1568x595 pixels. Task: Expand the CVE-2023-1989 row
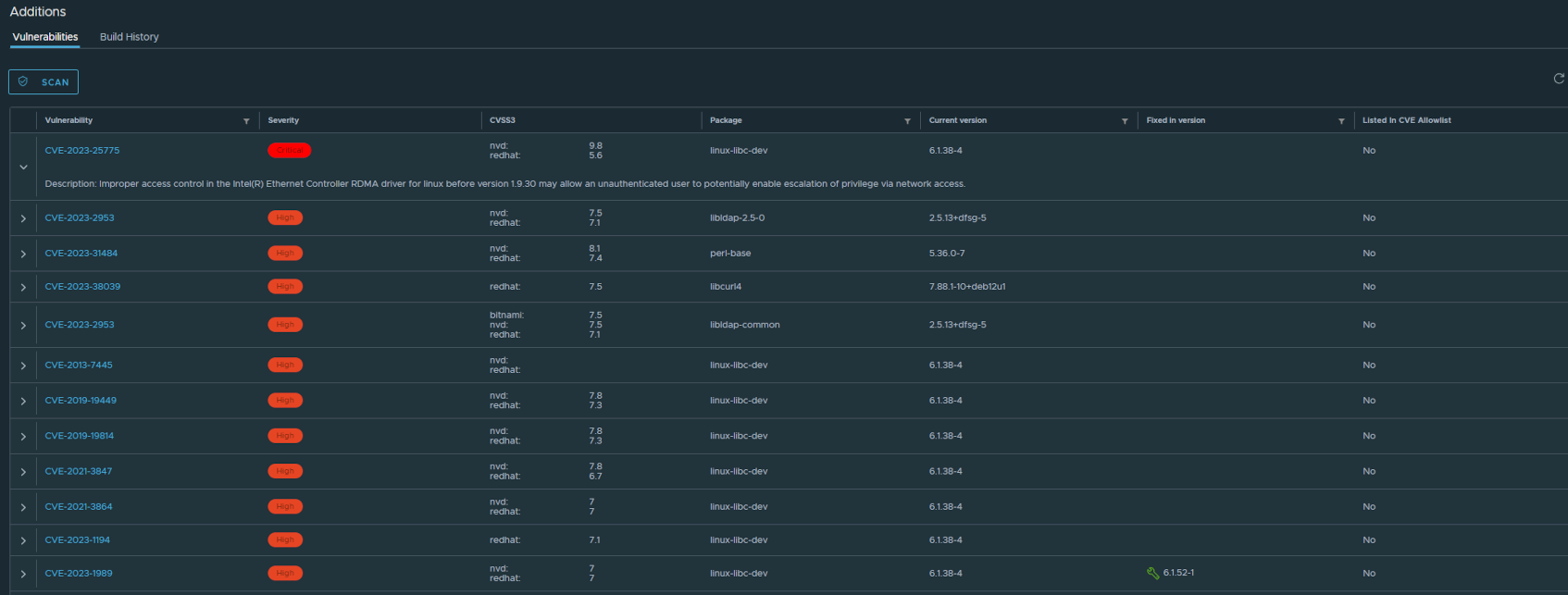point(23,574)
